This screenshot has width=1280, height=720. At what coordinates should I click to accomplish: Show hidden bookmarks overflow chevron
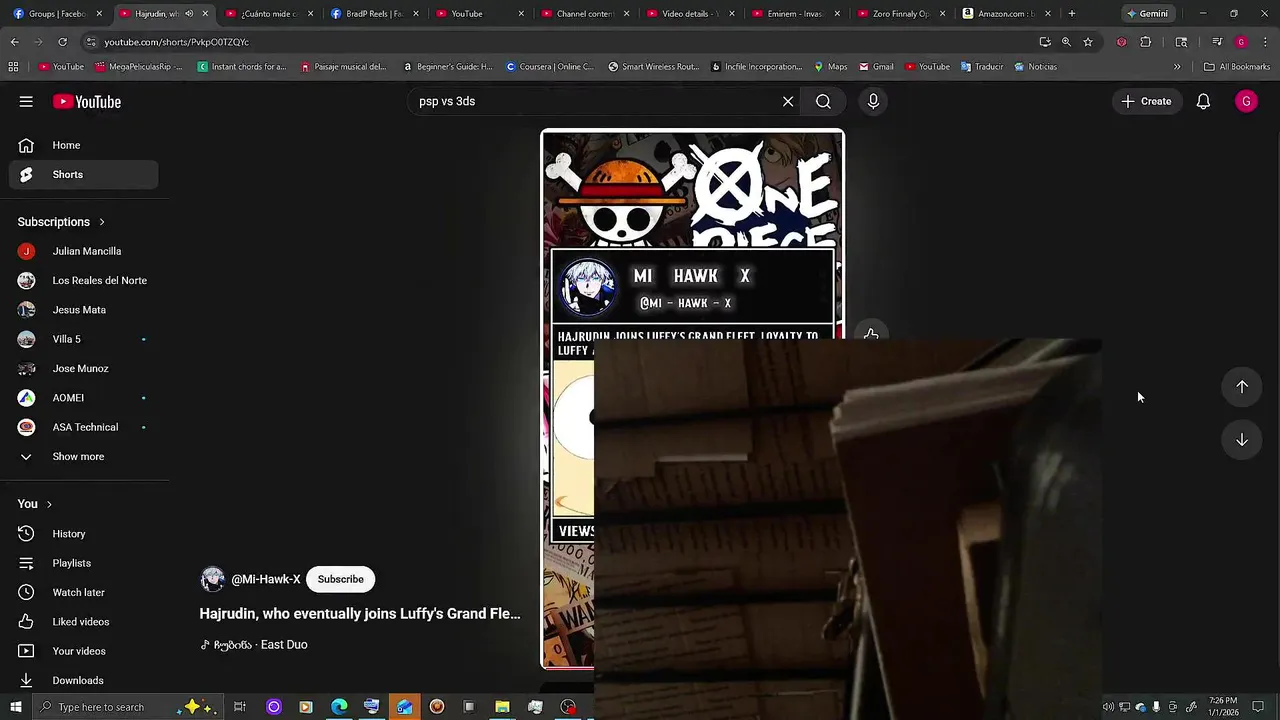(1177, 67)
